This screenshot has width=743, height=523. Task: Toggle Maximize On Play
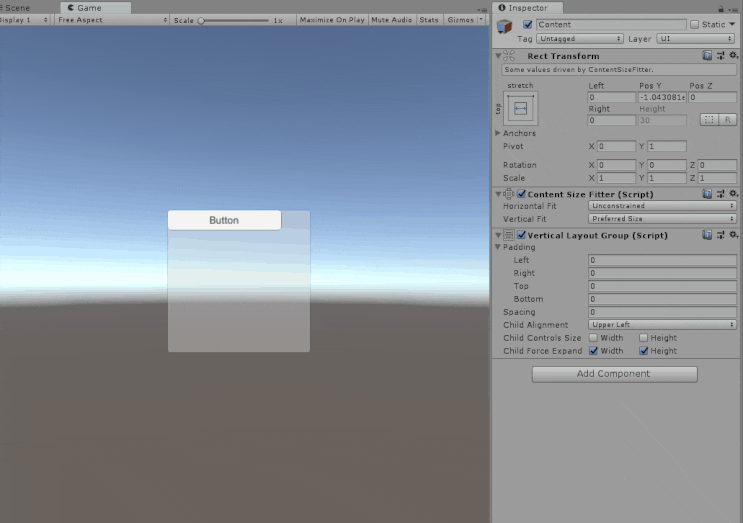332,20
